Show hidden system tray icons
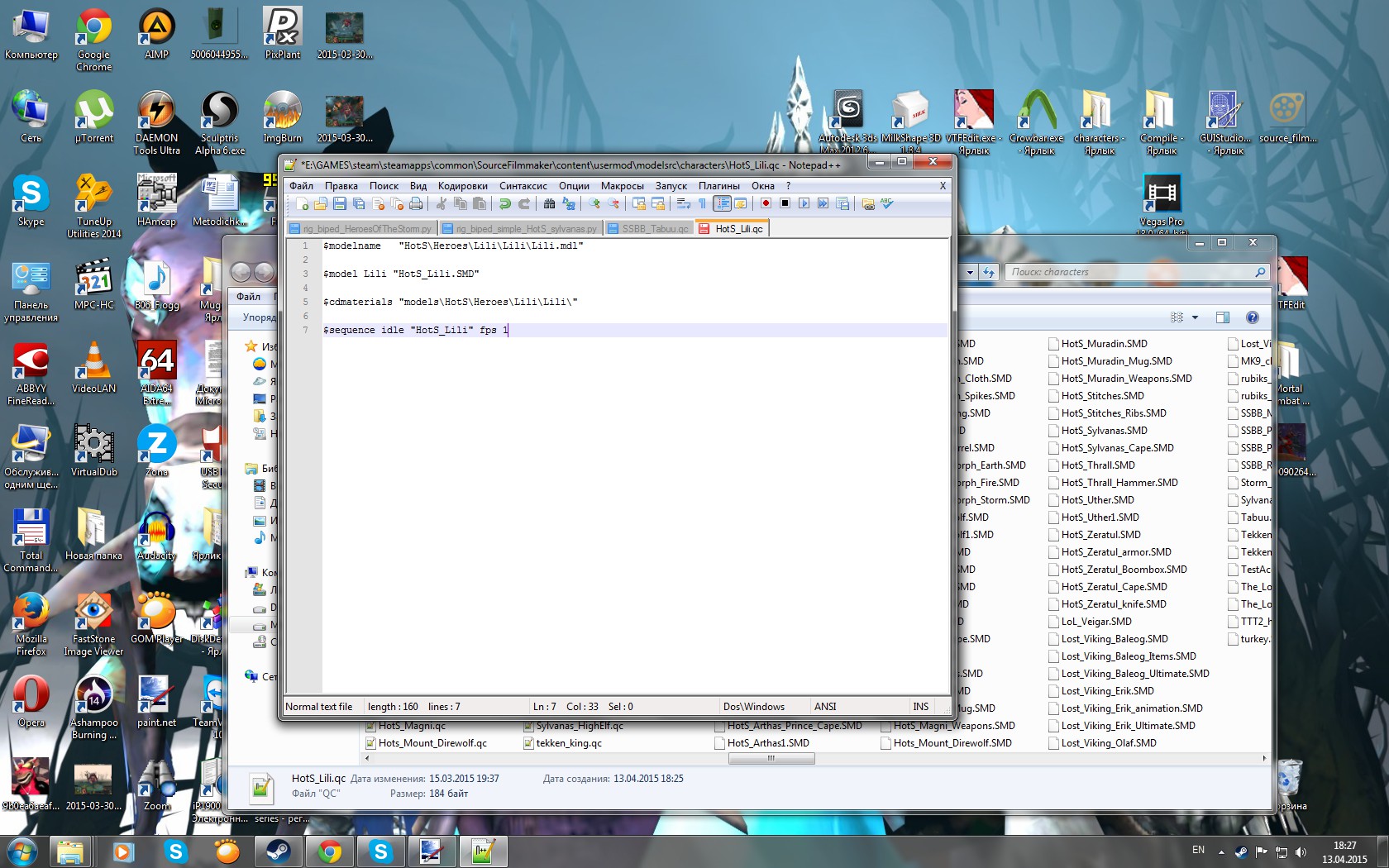1389x868 pixels. click(1221, 851)
